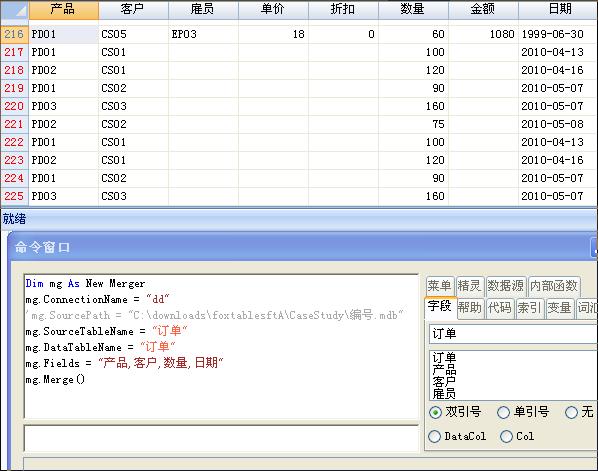This screenshot has height=471, width=598.
Task: Switch to the 变量 tab
Action: (x=559, y=307)
